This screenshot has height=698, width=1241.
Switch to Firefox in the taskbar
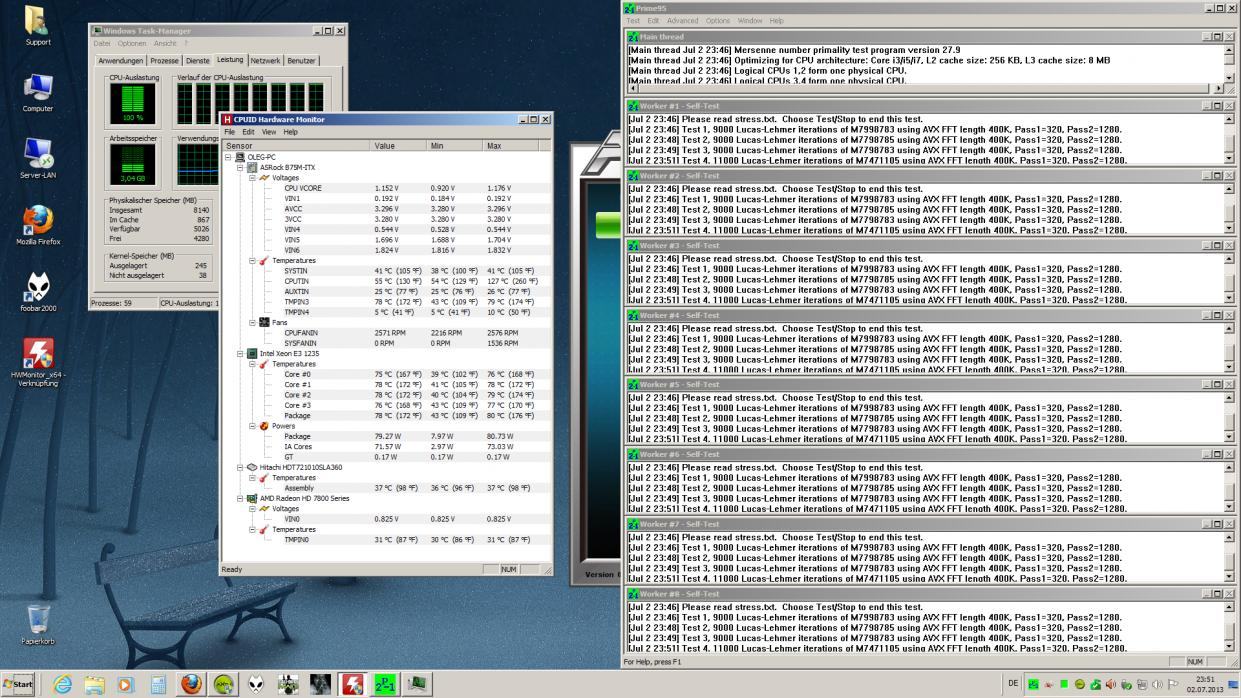[x=191, y=685]
